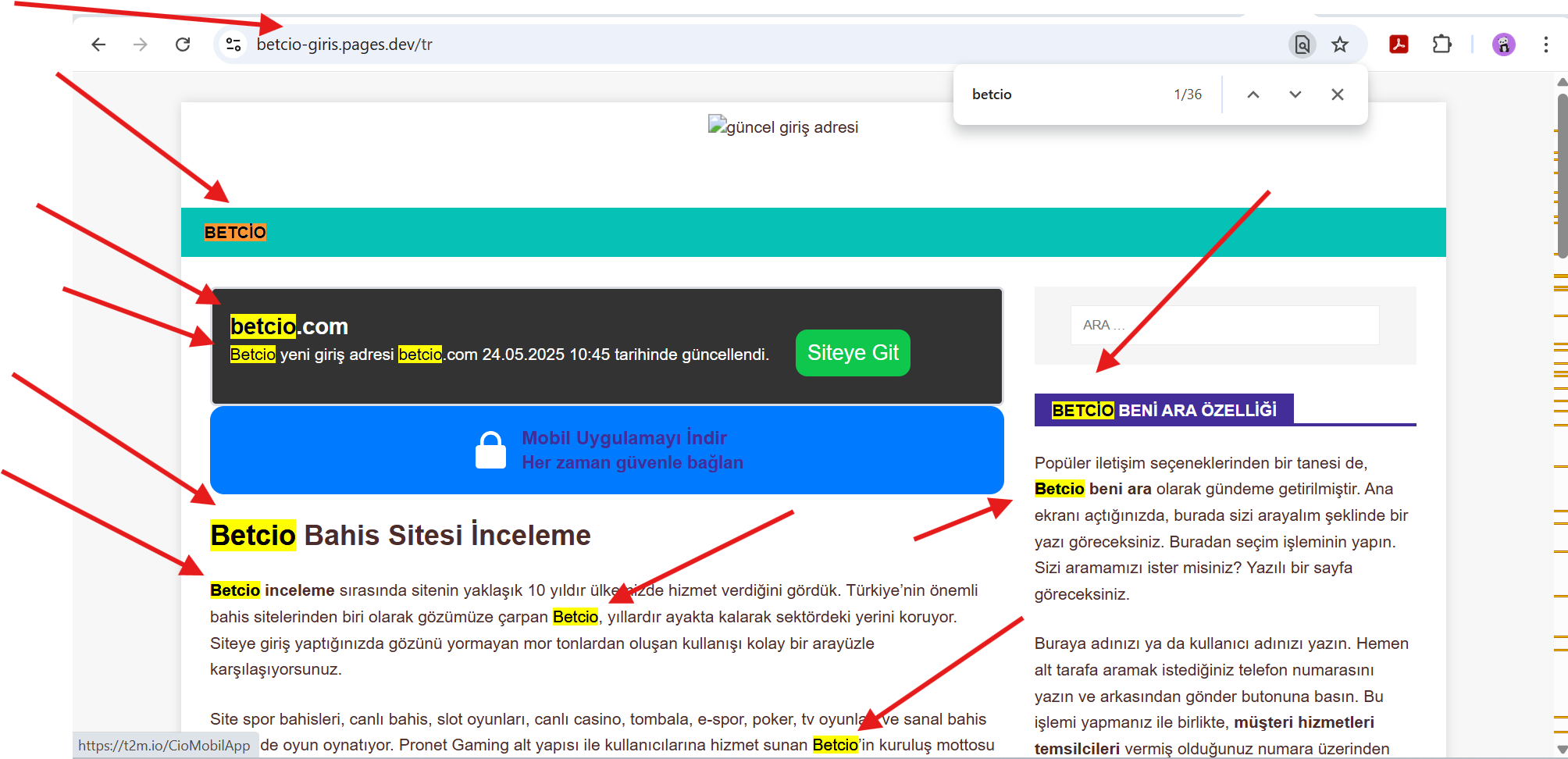1568x759 pixels.
Task: Open the Chrome three-dot menu
Action: click(1545, 45)
